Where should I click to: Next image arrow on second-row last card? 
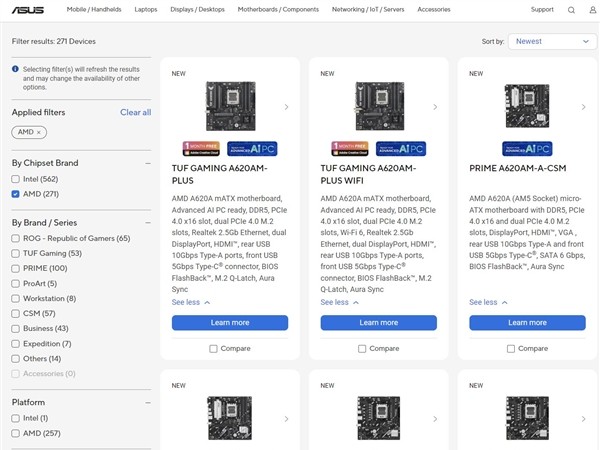[584, 419]
